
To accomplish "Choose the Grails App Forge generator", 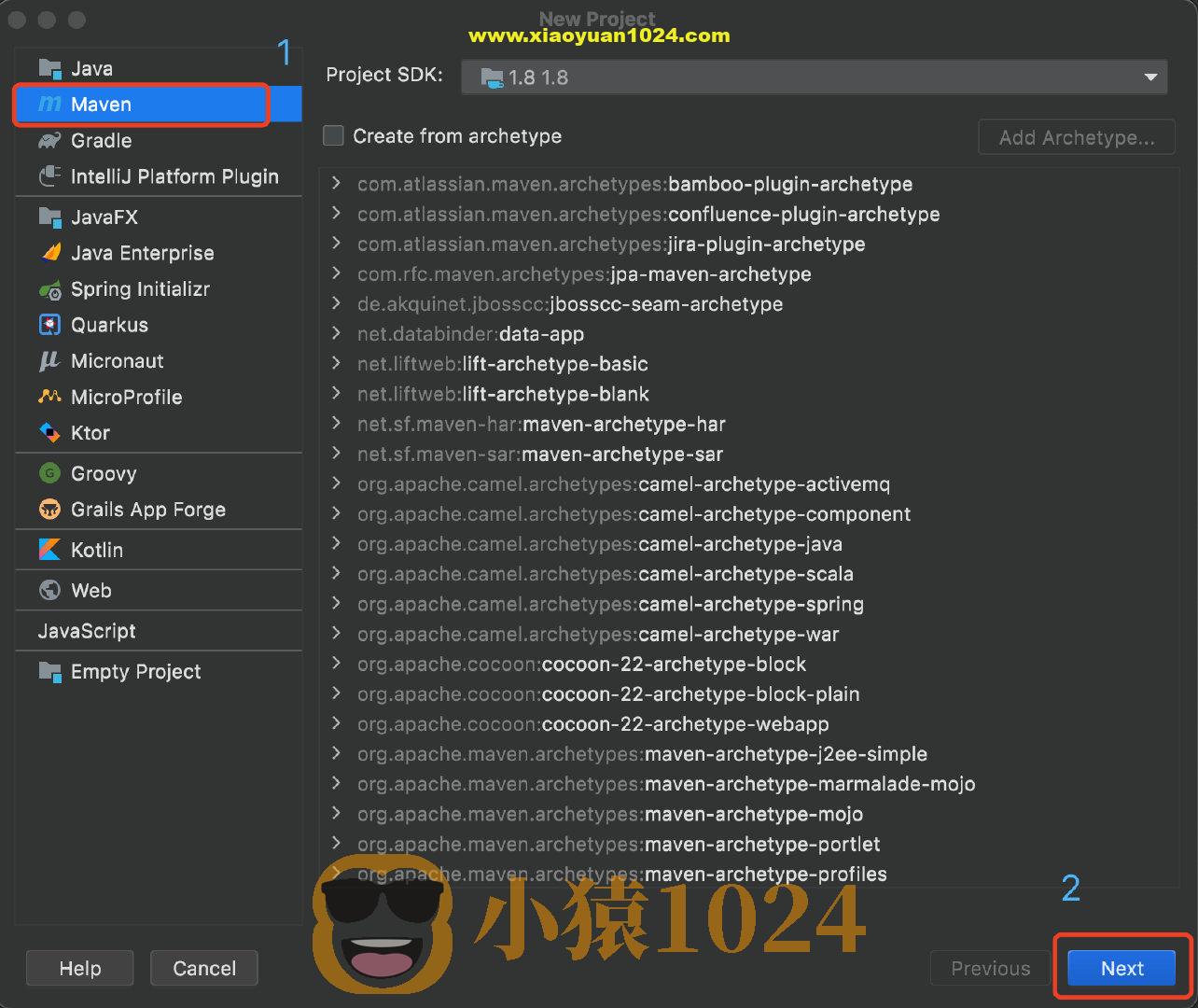I will coord(147,510).
